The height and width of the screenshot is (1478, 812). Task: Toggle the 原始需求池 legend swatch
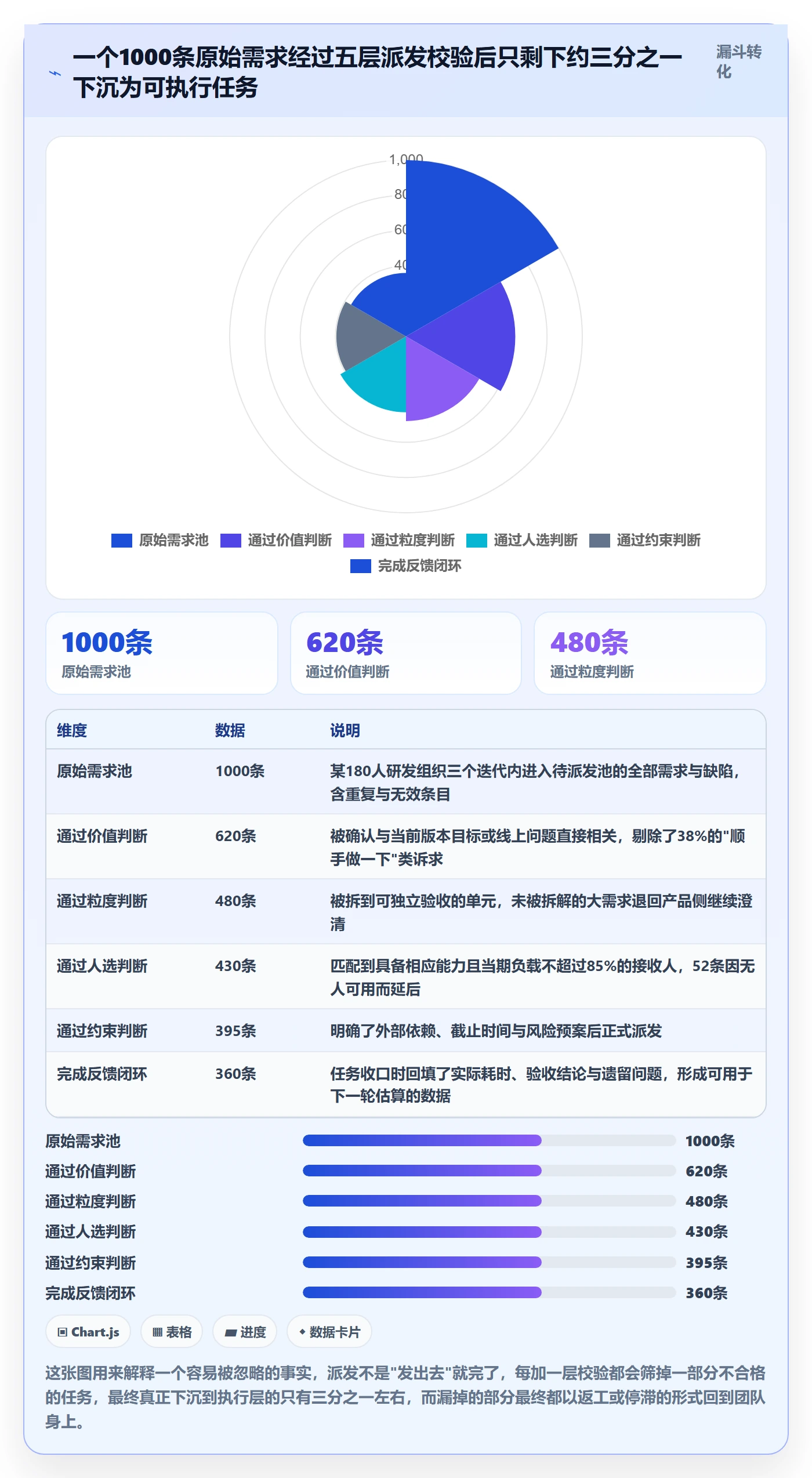[122, 541]
